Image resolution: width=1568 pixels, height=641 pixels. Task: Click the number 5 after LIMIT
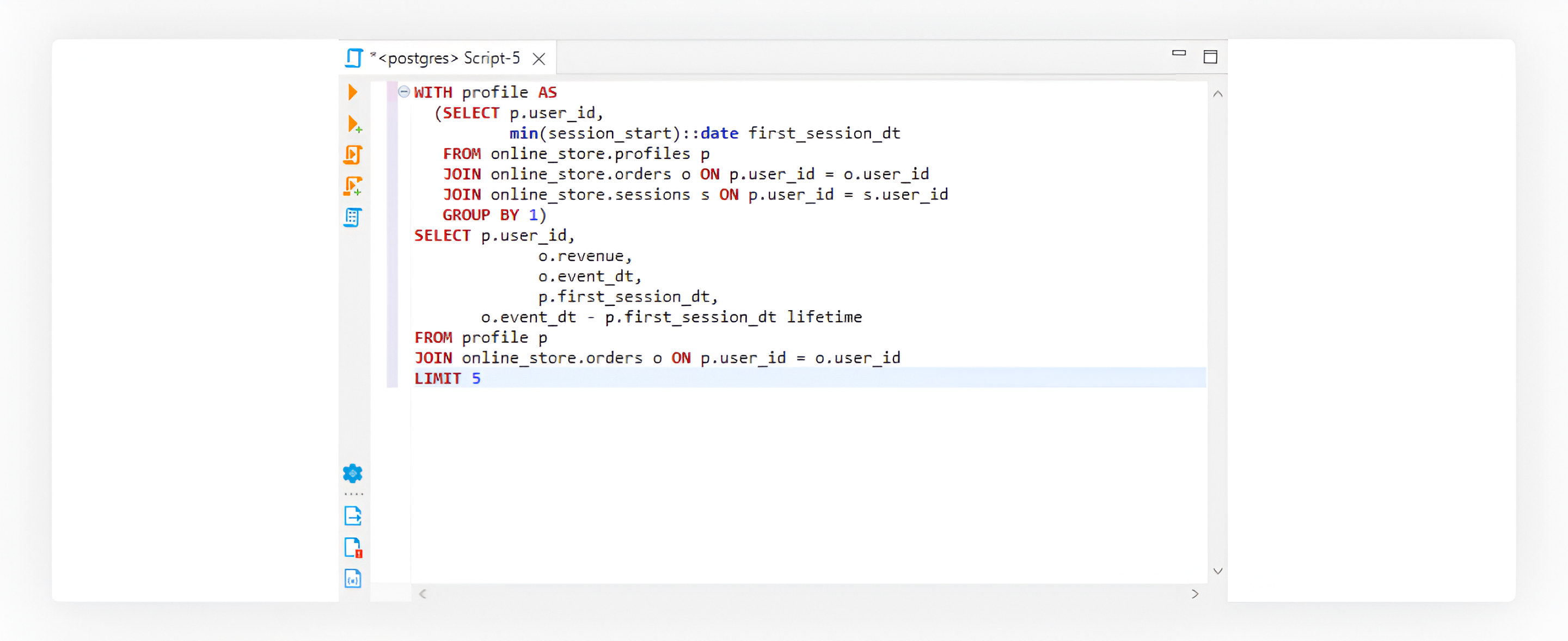point(476,378)
